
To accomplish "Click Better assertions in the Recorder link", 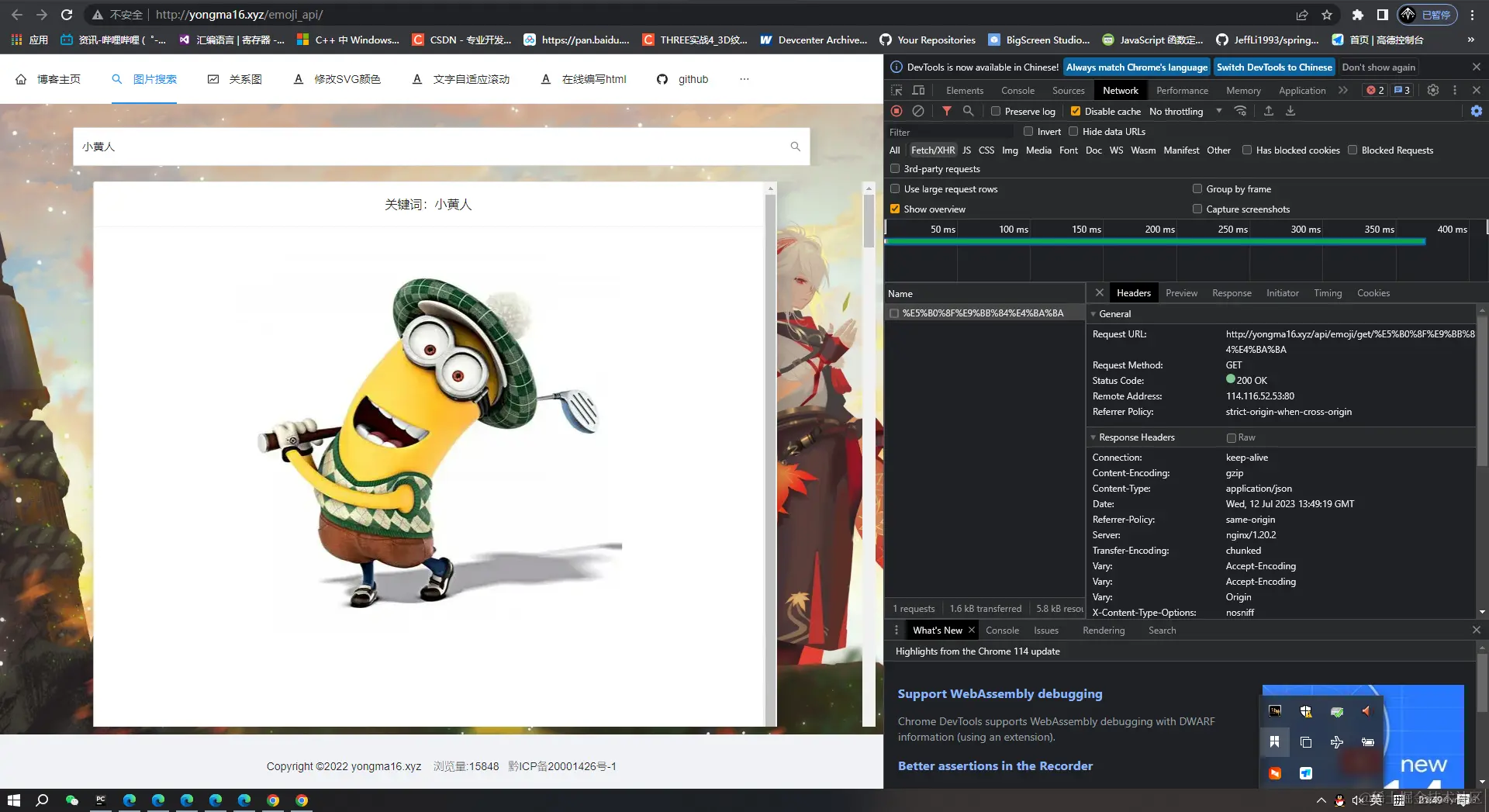I will [x=995, y=766].
